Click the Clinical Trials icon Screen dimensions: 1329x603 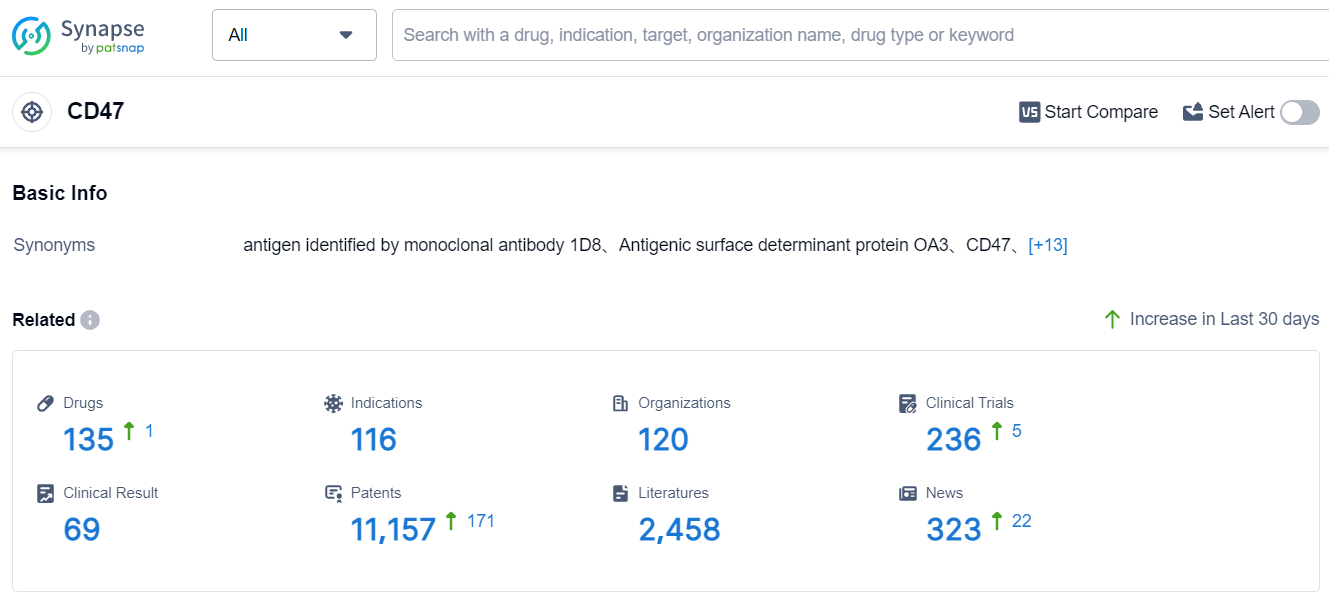pyautogui.click(x=908, y=404)
